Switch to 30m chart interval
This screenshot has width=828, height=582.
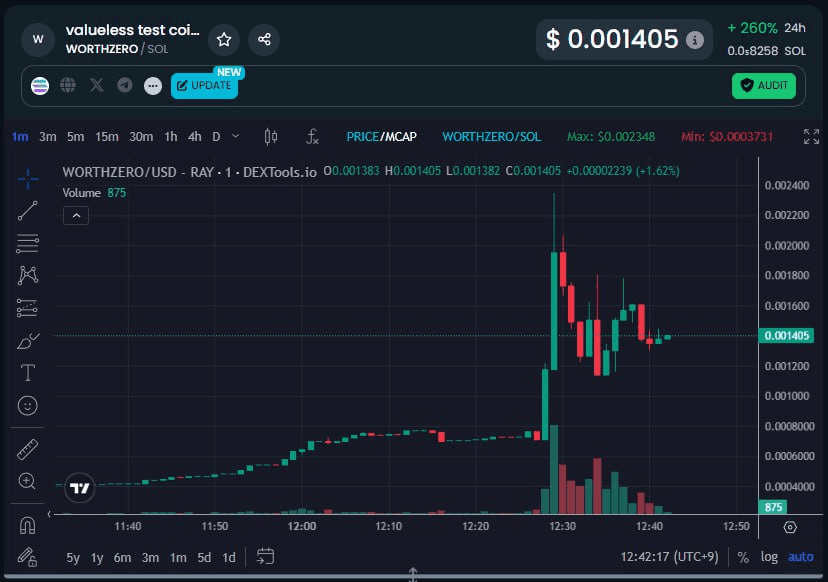141,137
